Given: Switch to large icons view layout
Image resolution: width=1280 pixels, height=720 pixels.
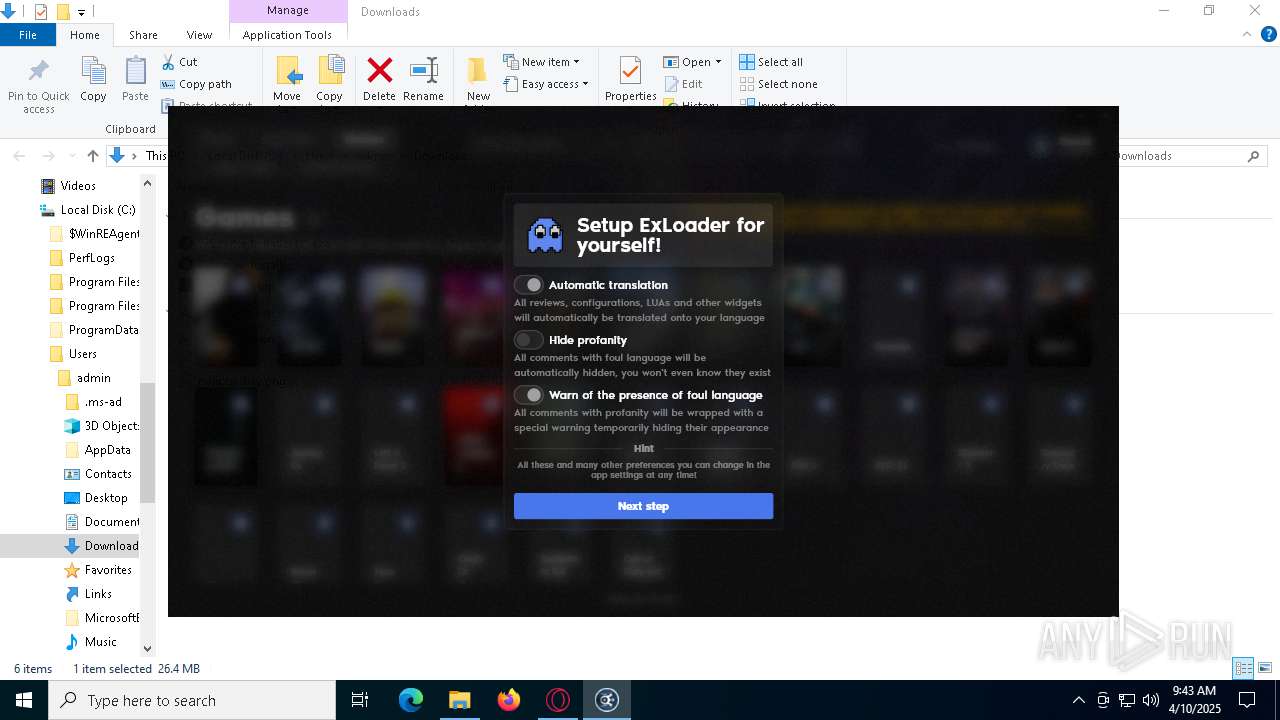Looking at the screenshot, I should [1265, 668].
